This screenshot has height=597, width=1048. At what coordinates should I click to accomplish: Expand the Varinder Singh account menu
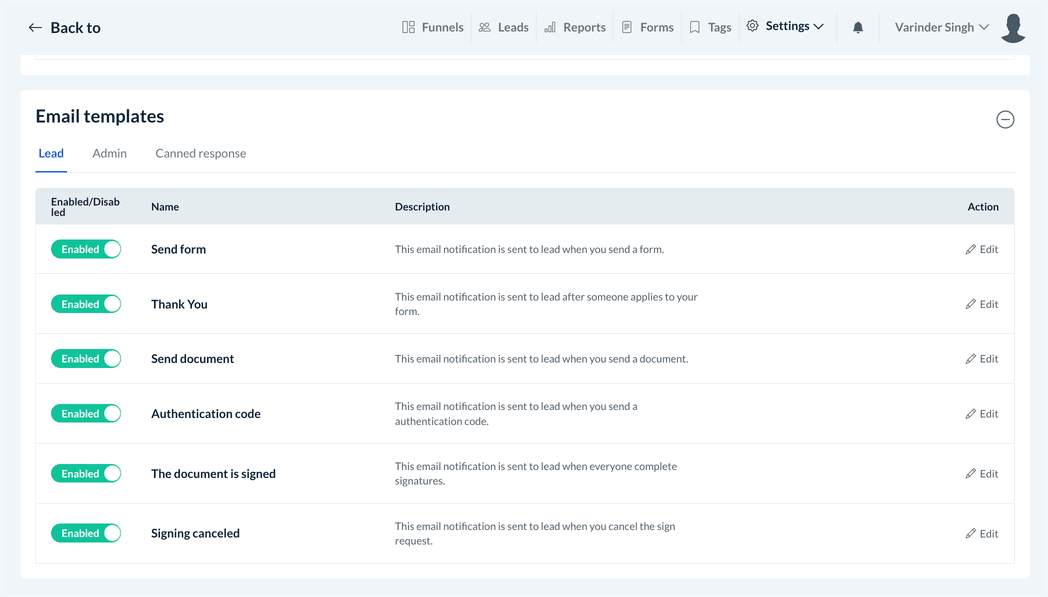click(942, 27)
